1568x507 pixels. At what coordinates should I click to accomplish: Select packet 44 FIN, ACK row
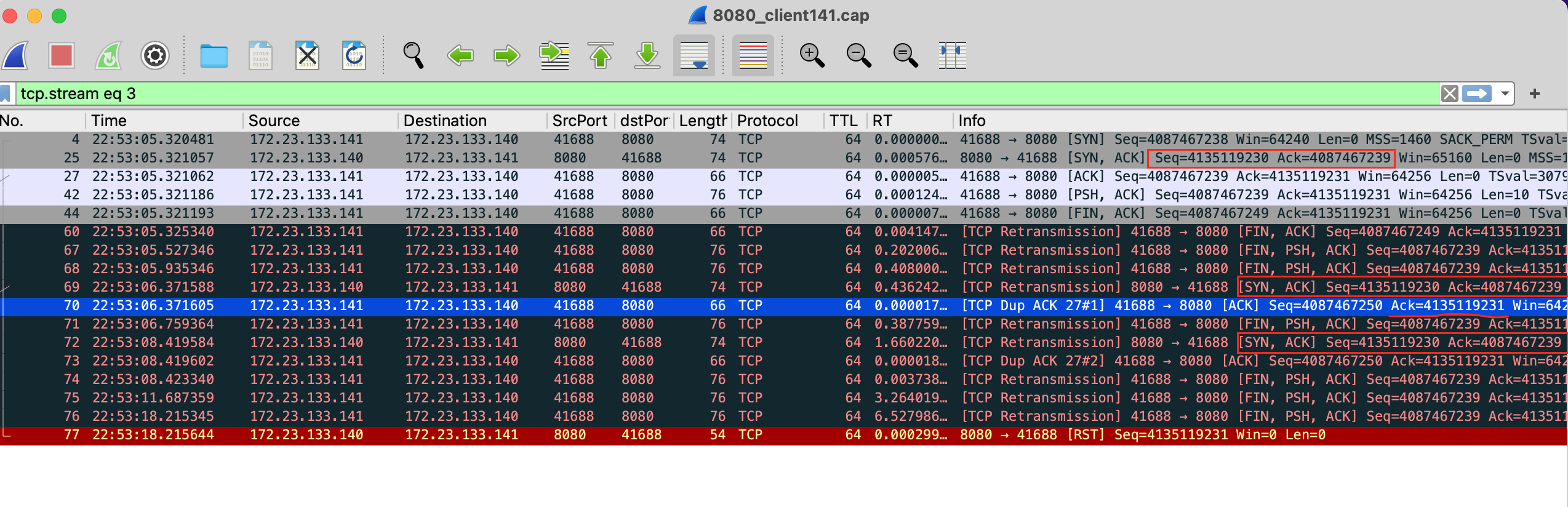pyautogui.click(x=783, y=214)
